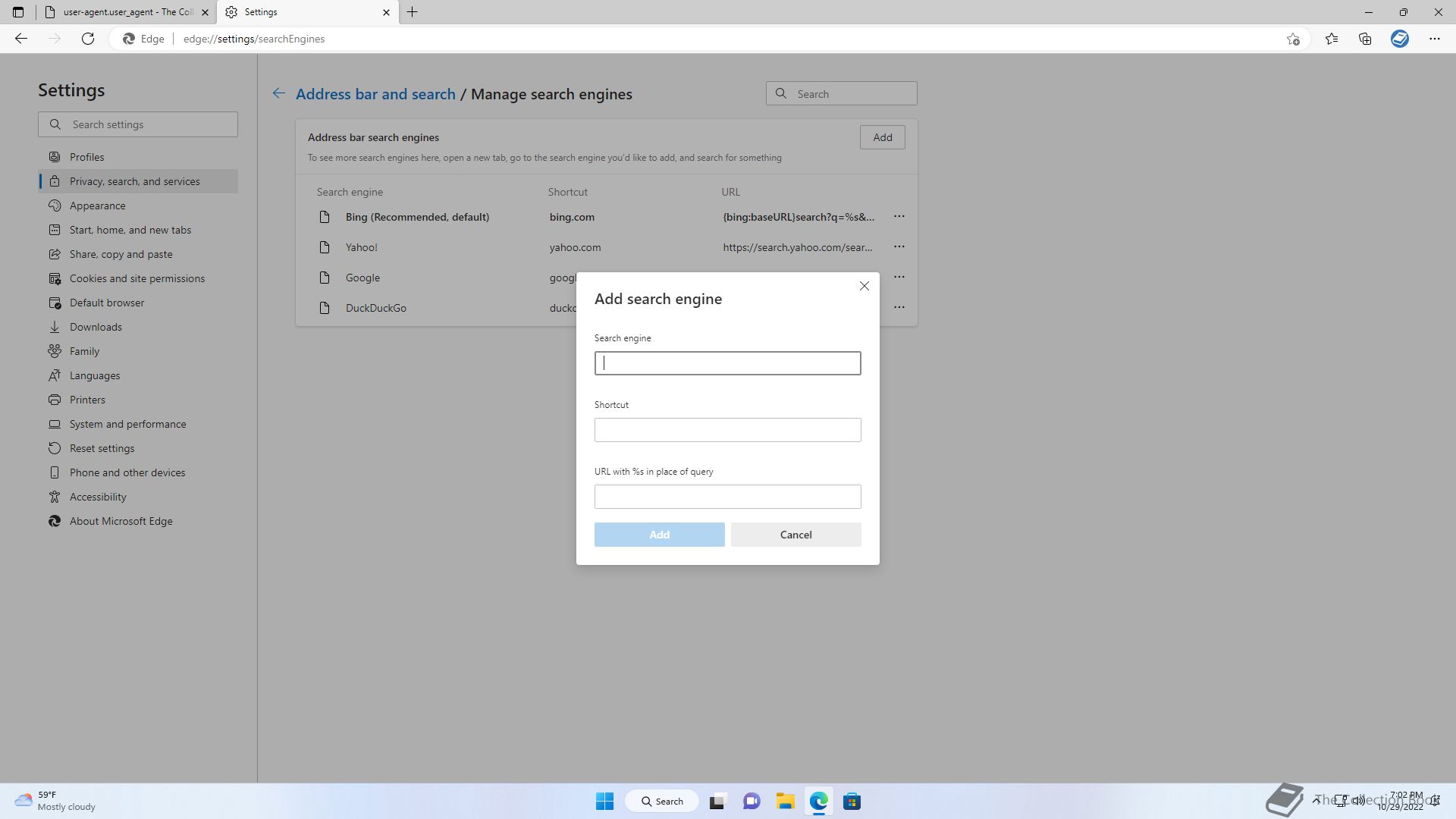Cancel the Add search engine dialog
This screenshot has height=819, width=1456.
pyautogui.click(x=795, y=535)
